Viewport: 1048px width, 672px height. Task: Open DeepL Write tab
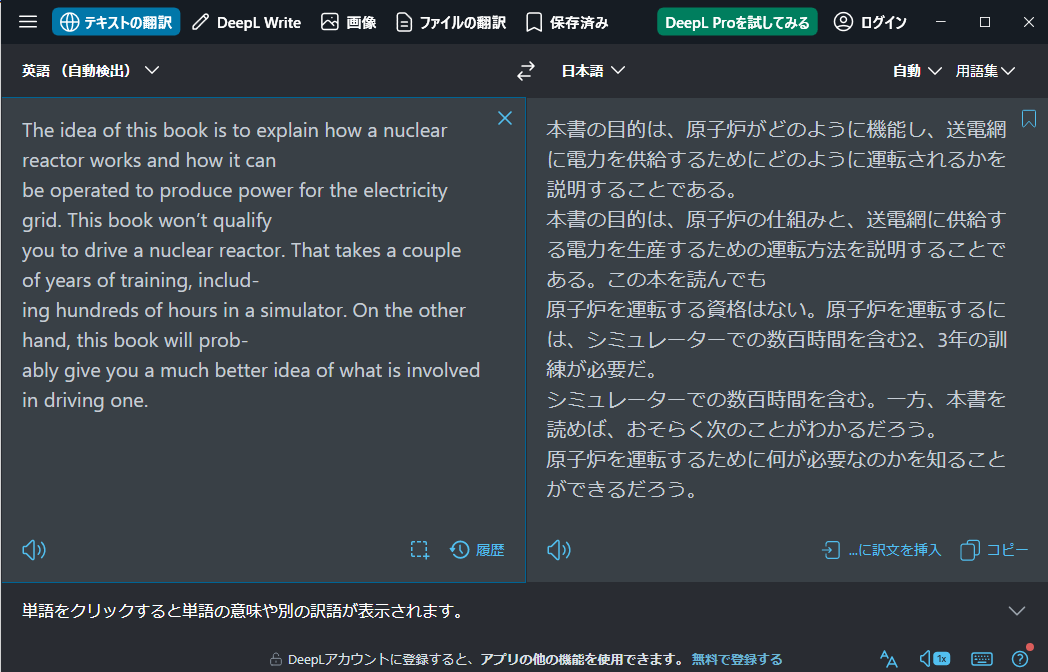click(247, 22)
